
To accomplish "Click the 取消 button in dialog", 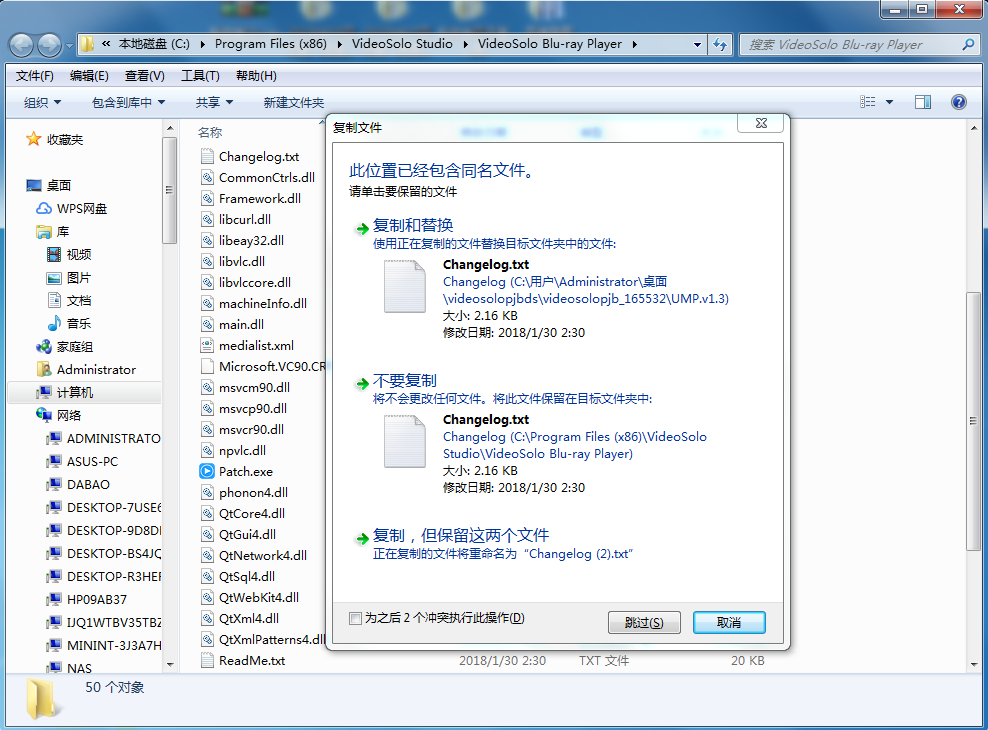I will pyautogui.click(x=729, y=622).
